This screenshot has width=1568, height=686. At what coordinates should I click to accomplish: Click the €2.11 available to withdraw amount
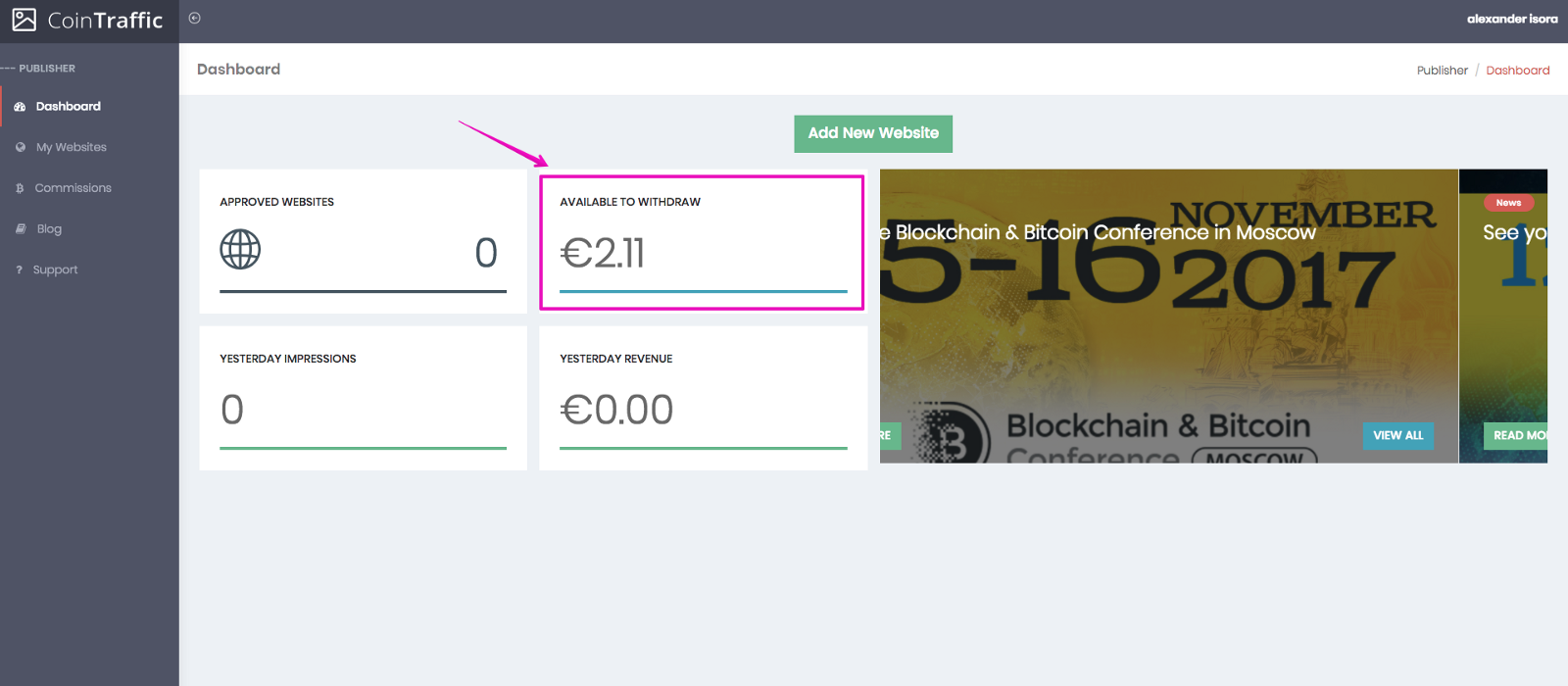(603, 254)
